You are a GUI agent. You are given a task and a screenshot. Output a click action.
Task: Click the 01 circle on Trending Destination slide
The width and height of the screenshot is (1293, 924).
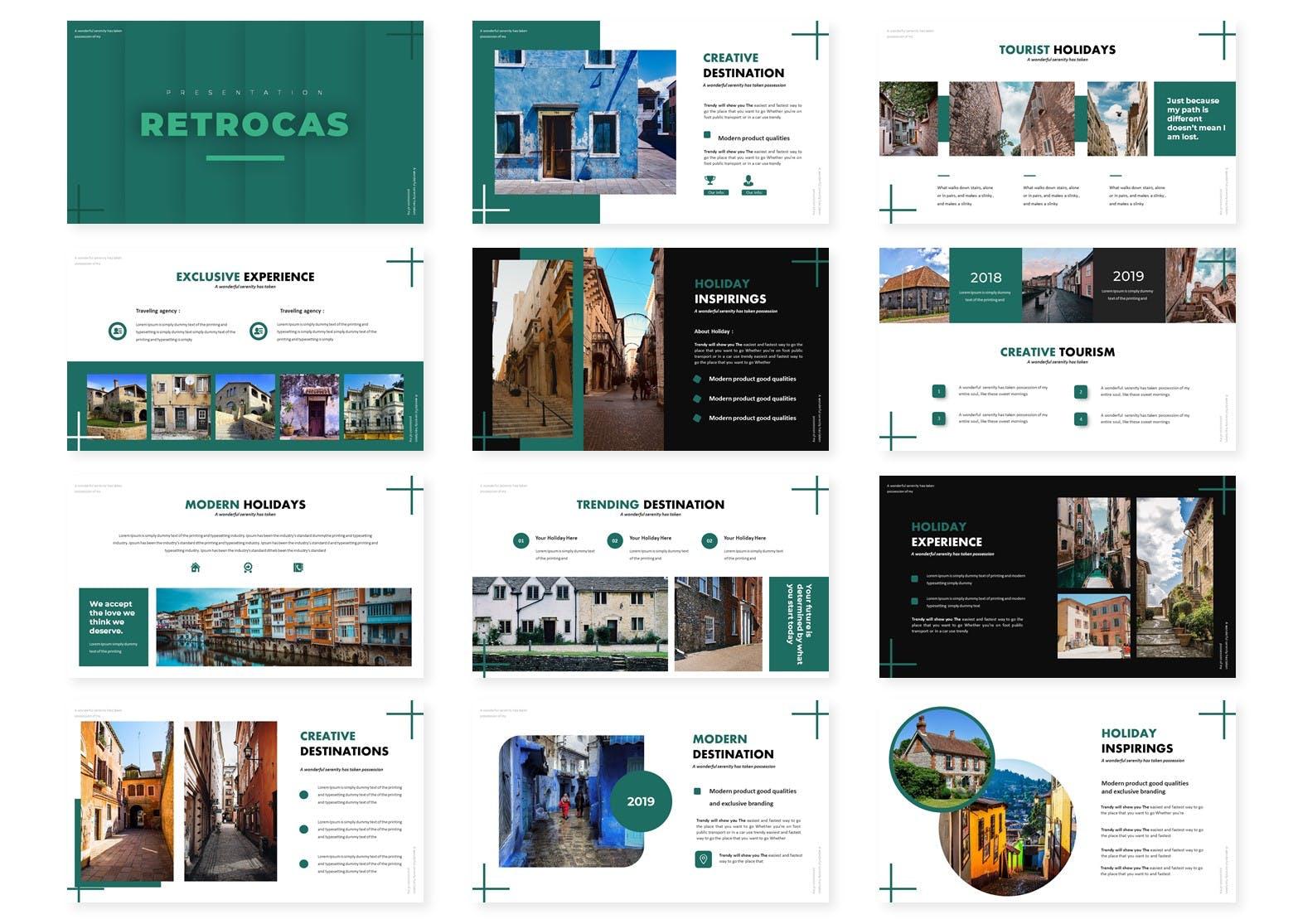pyautogui.click(x=521, y=540)
